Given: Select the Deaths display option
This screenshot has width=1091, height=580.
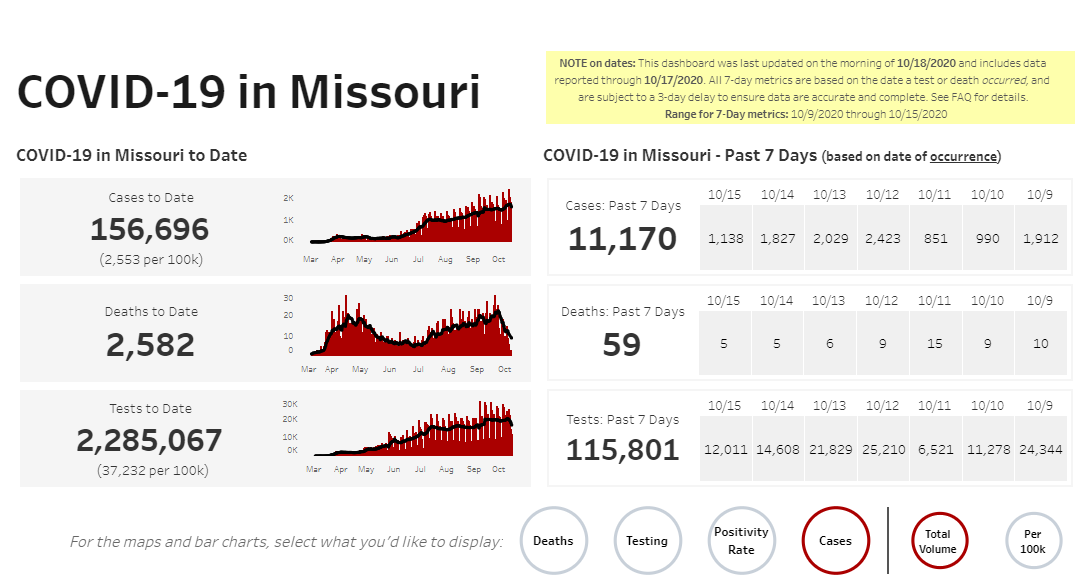Looking at the screenshot, I should point(553,541).
